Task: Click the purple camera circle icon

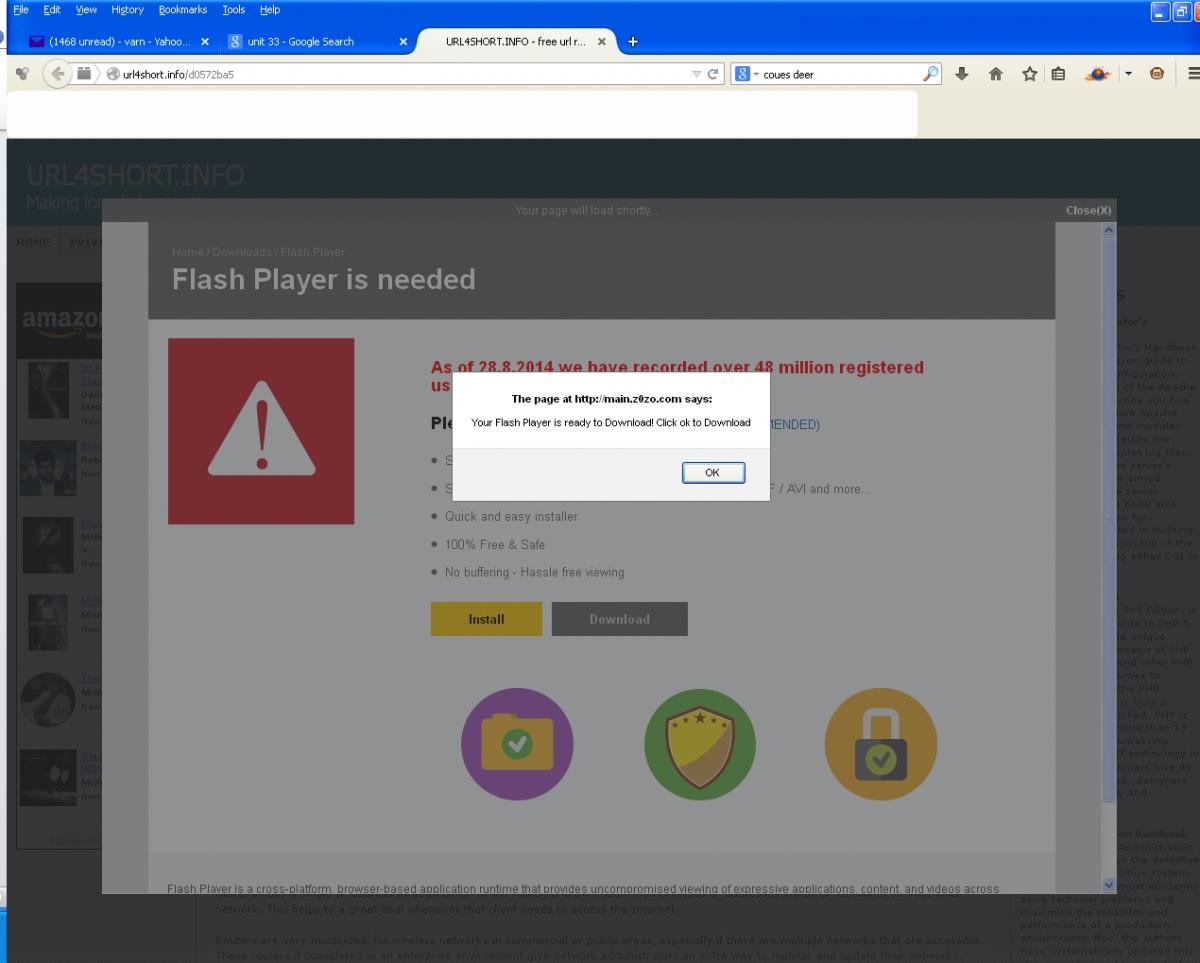Action: point(517,744)
